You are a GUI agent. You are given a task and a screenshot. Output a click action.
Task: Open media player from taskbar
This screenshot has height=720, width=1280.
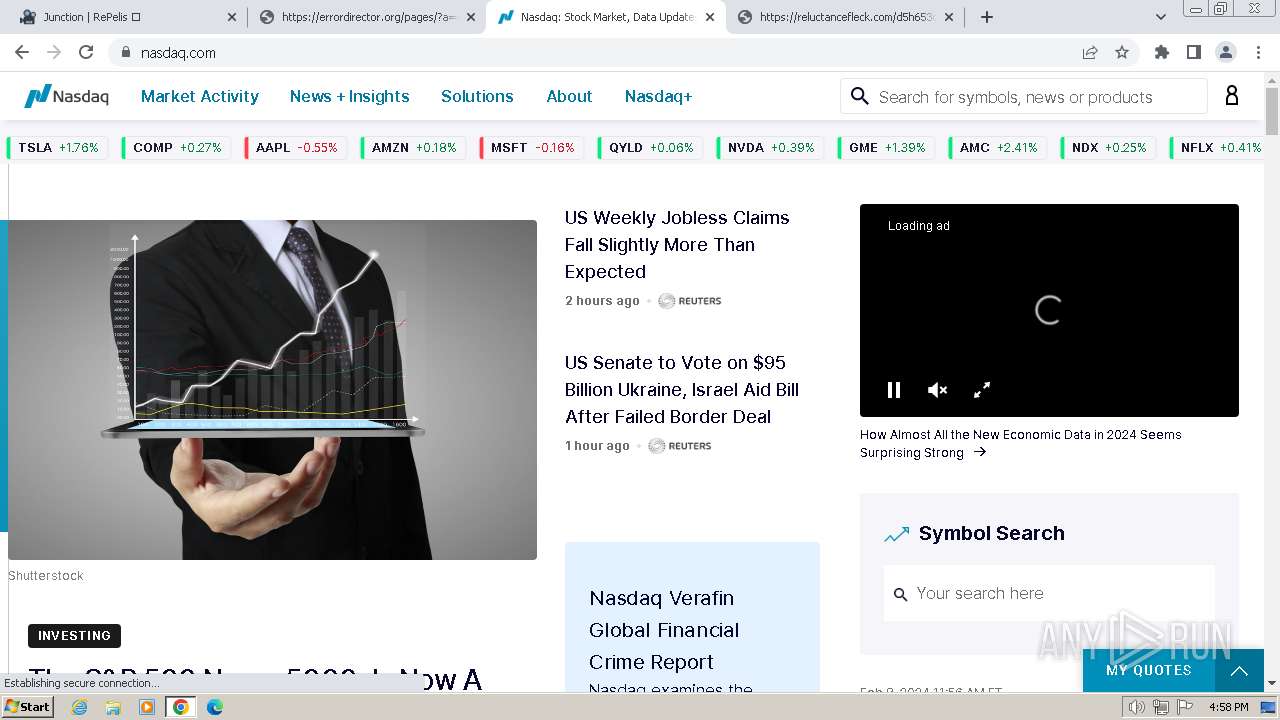click(147, 707)
